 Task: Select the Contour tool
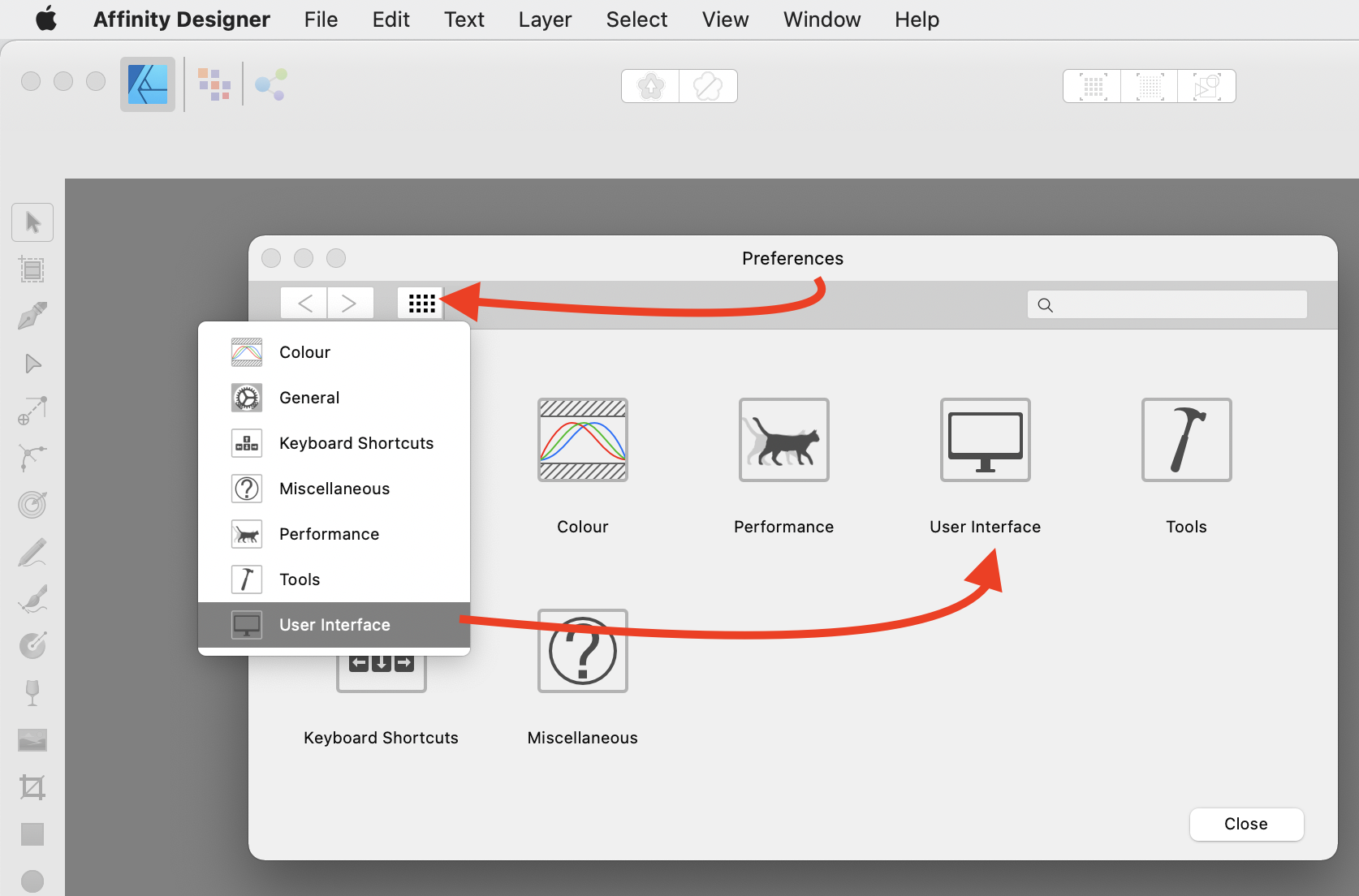click(32, 505)
